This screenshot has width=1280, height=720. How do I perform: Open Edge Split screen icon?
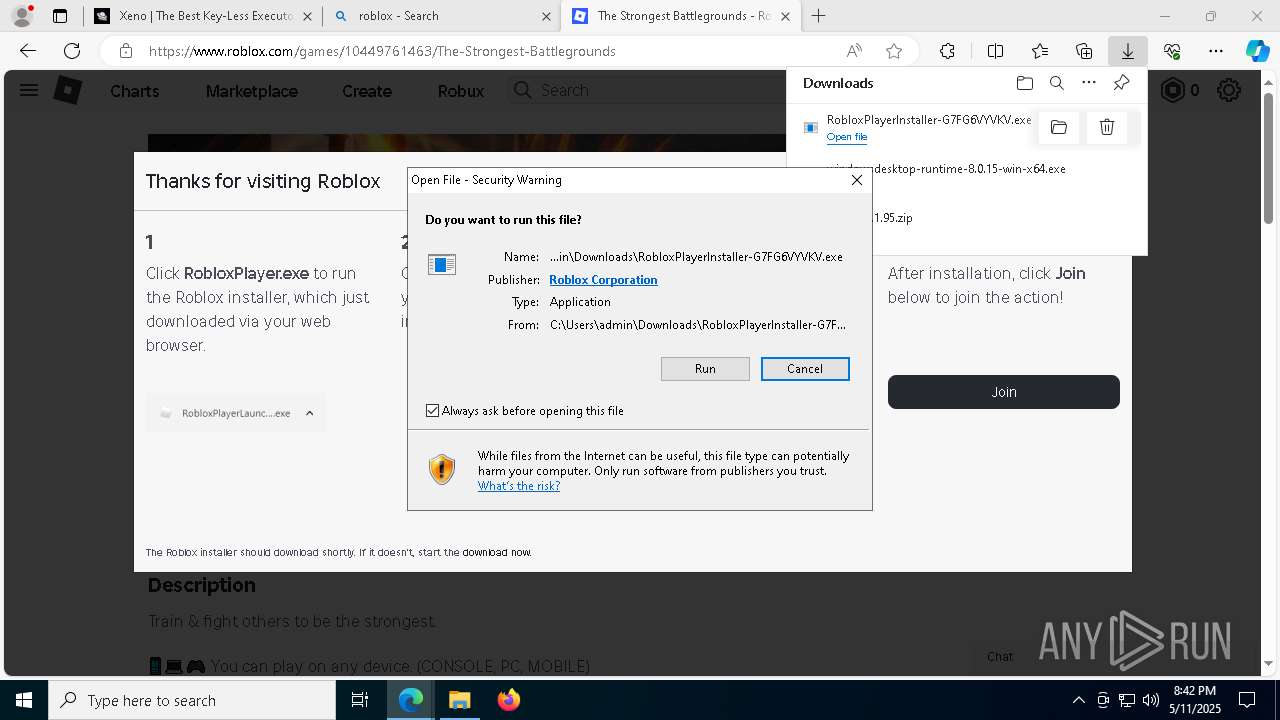click(995, 51)
